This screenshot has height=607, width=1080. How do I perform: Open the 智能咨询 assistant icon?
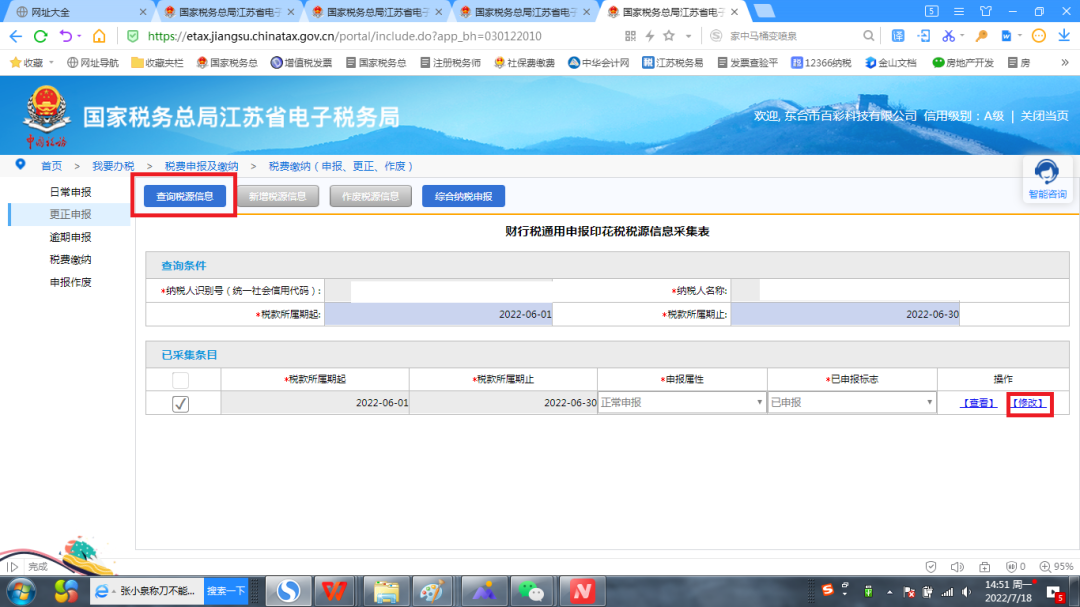point(1047,179)
